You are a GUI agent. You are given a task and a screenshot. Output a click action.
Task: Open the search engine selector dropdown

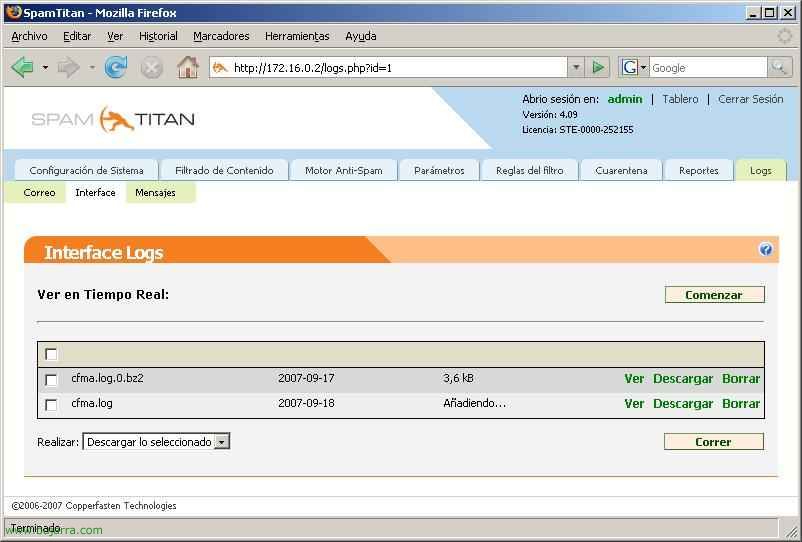[643, 67]
